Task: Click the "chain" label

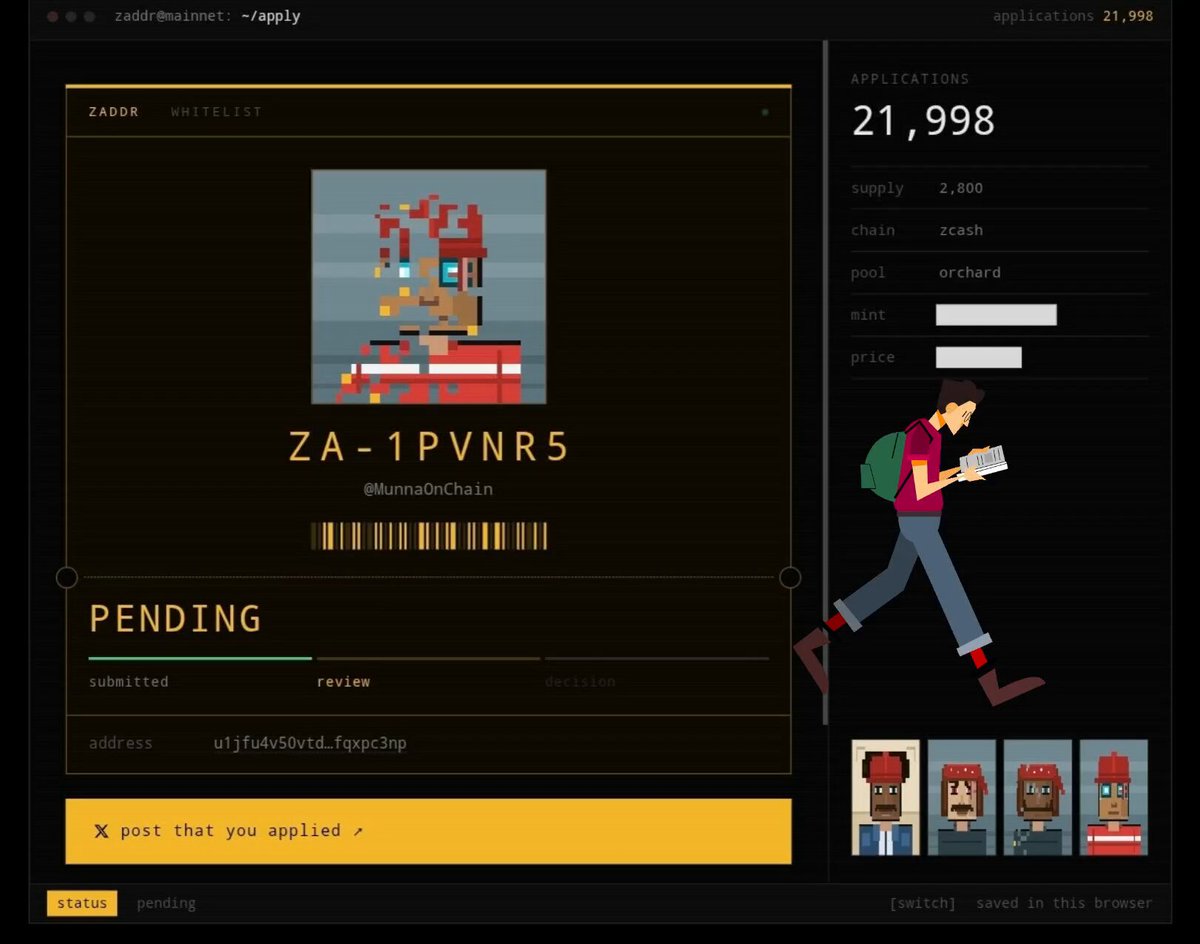Action: tap(873, 230)
